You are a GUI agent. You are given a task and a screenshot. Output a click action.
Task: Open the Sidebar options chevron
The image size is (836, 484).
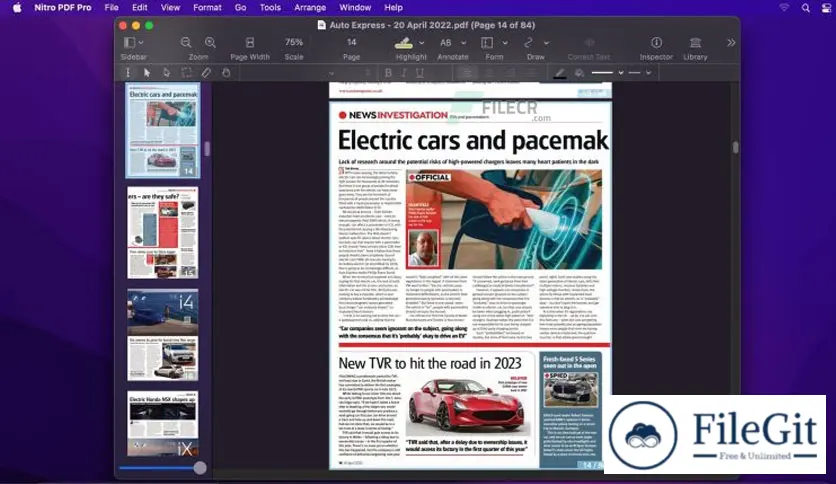coord(141,42)
